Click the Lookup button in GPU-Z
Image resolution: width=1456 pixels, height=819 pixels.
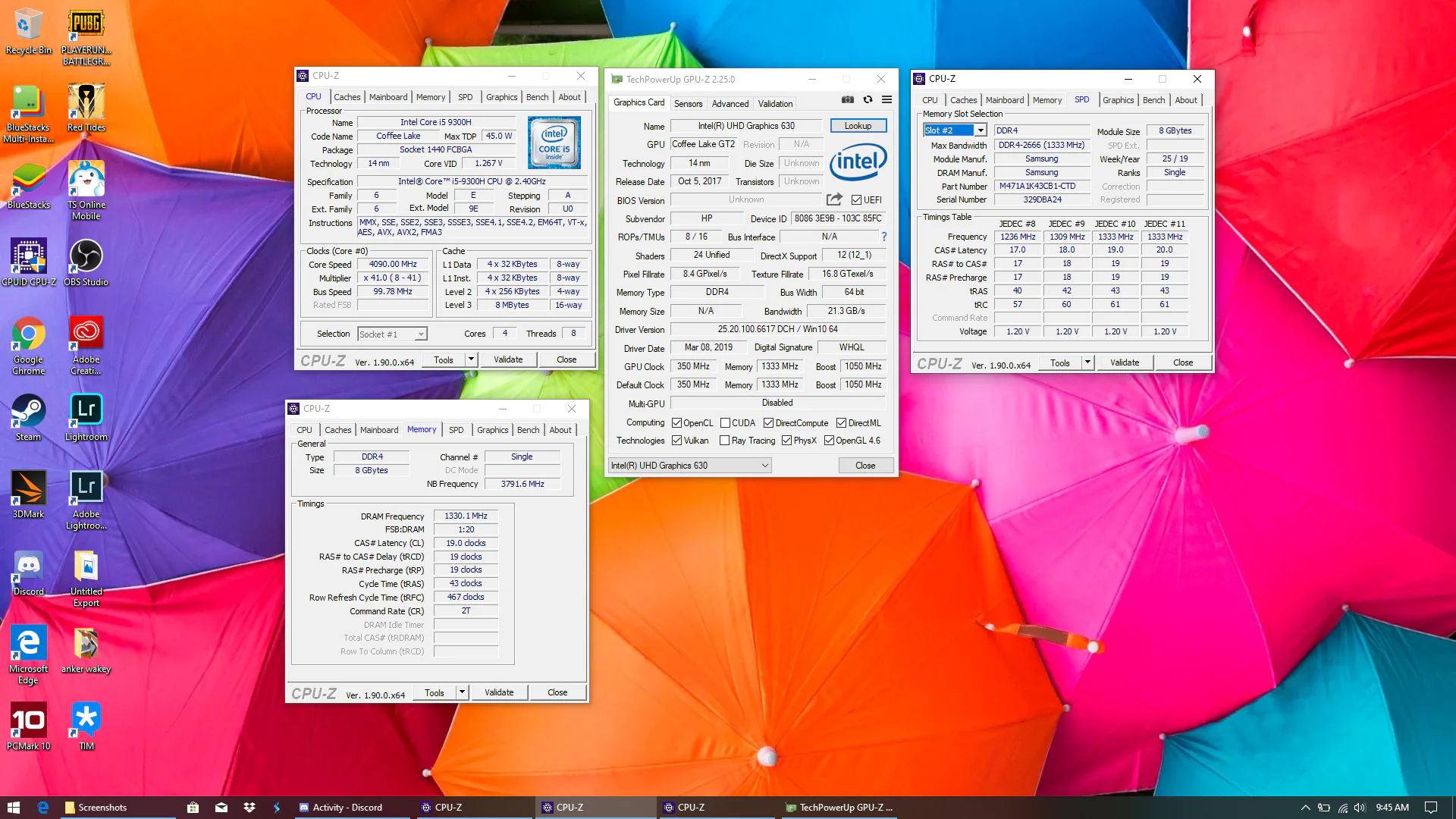click(x=858, y=126)
